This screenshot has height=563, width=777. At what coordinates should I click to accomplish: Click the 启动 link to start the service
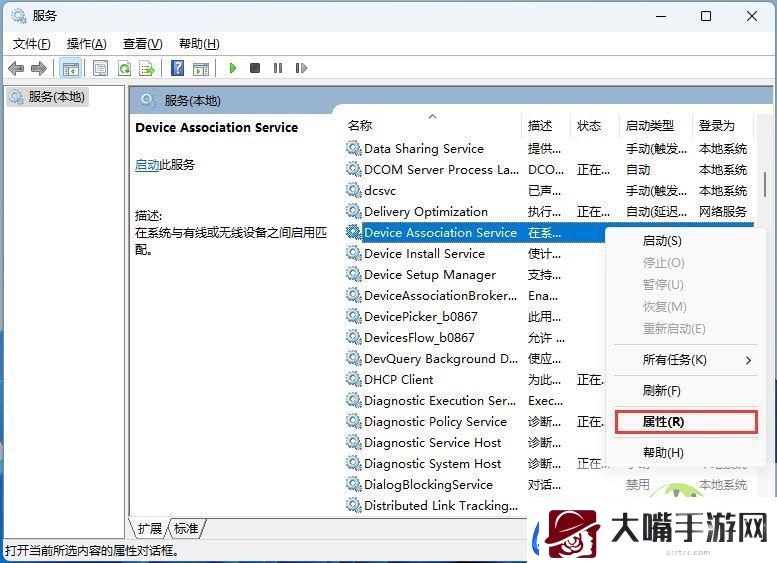147,165
